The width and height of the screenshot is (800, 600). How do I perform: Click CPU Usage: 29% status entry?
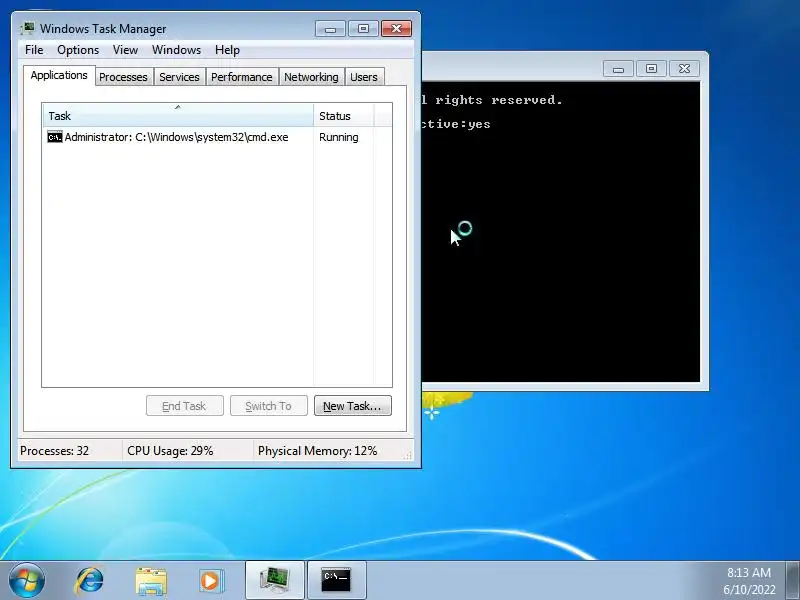pyautogui.click(x=170, y=451)
